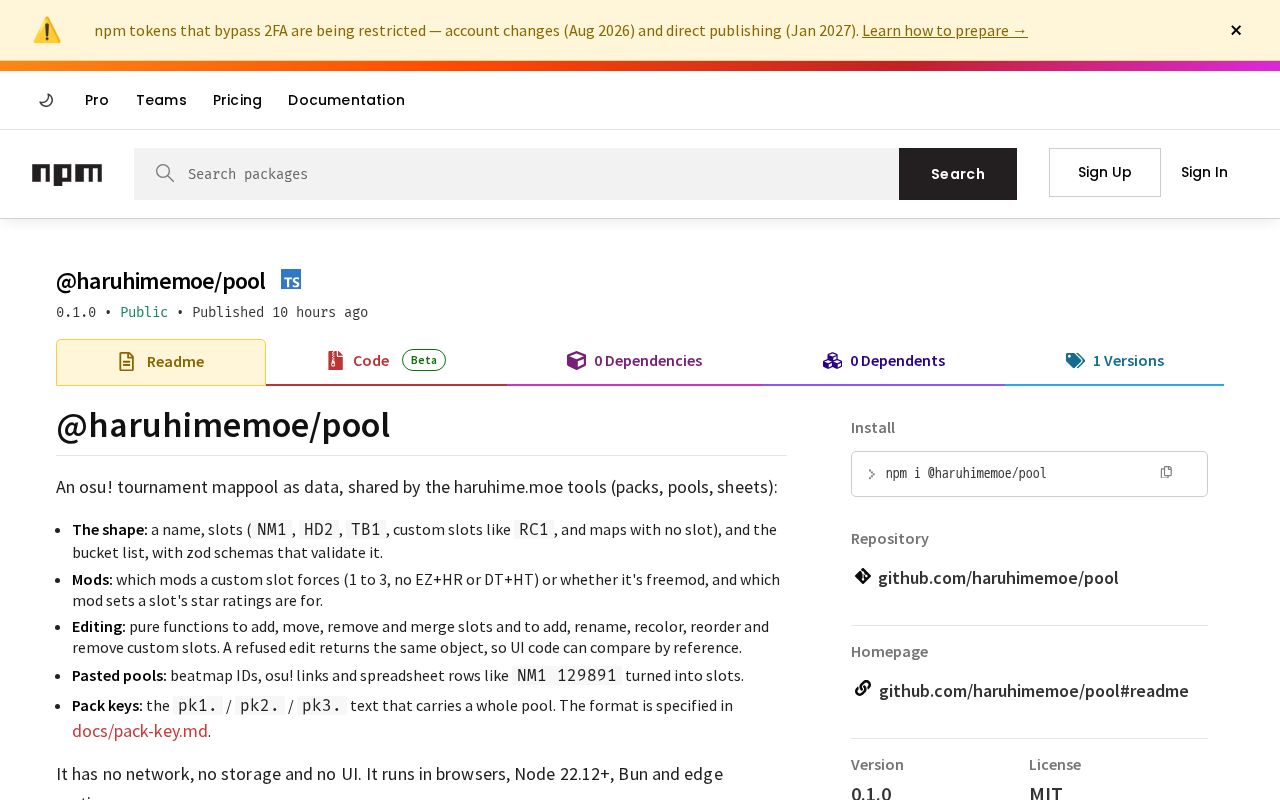Image resolution: width=1280 pixels, height=800 pixels.
Task: Click the RC1 code snippet
Action: coord(534,529)
